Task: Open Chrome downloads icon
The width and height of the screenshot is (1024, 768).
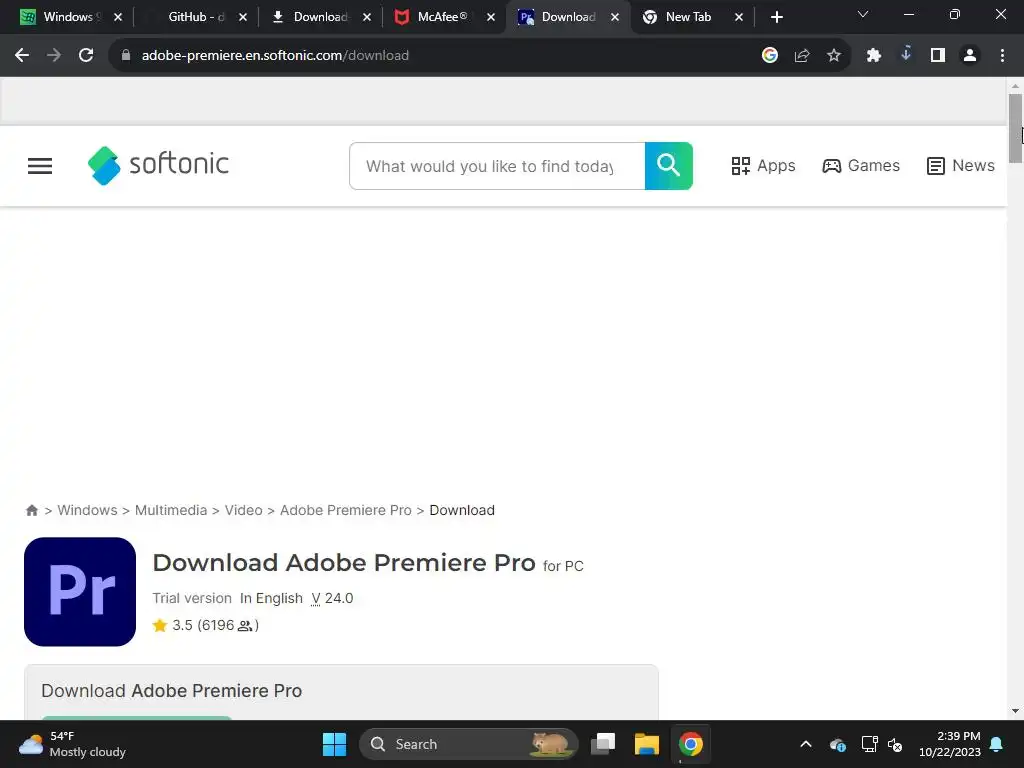Action: [x=906, y=56]
